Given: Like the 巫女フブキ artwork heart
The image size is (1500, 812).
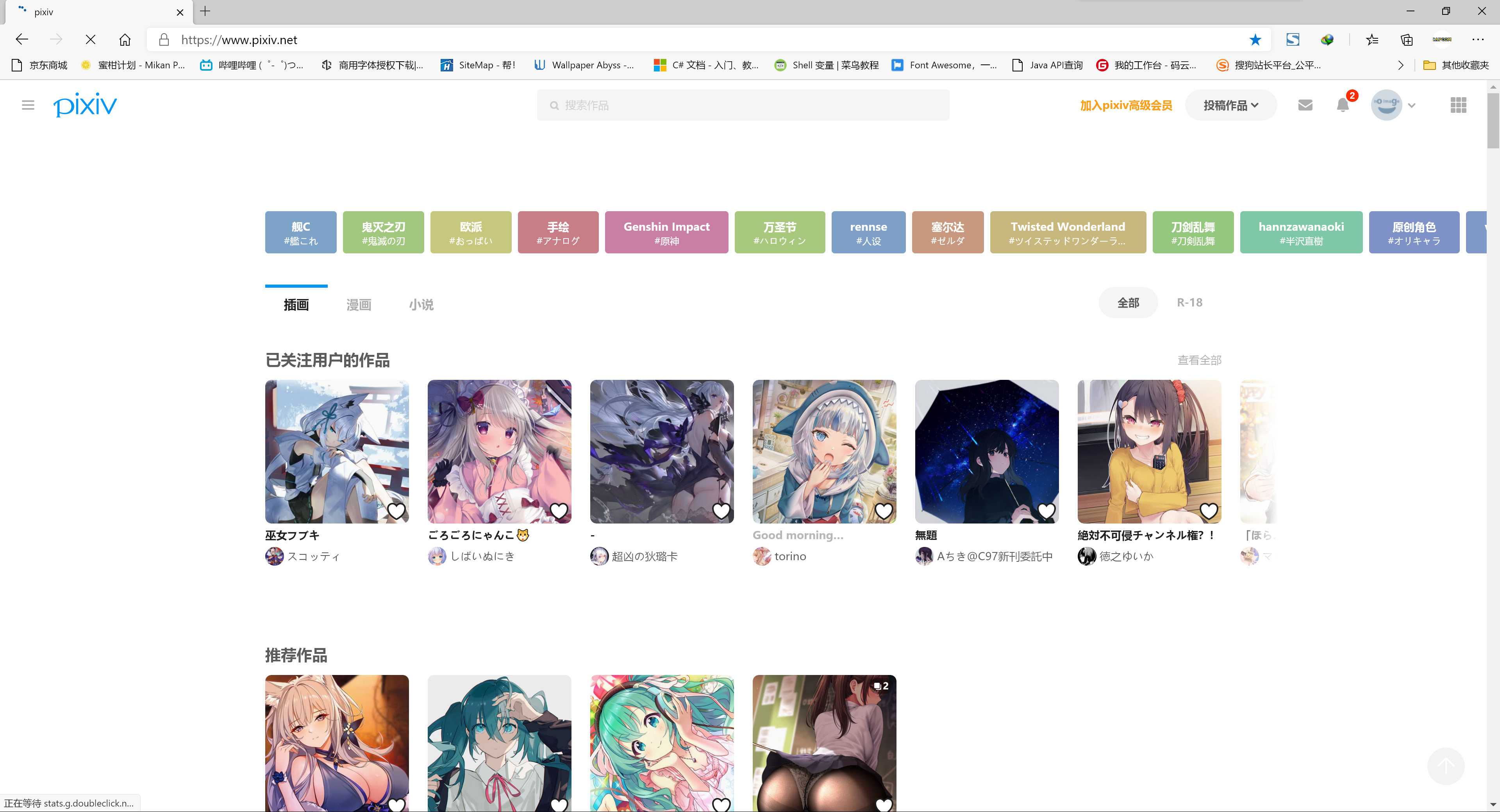Looking at the screenshot, I should (396, 511).
